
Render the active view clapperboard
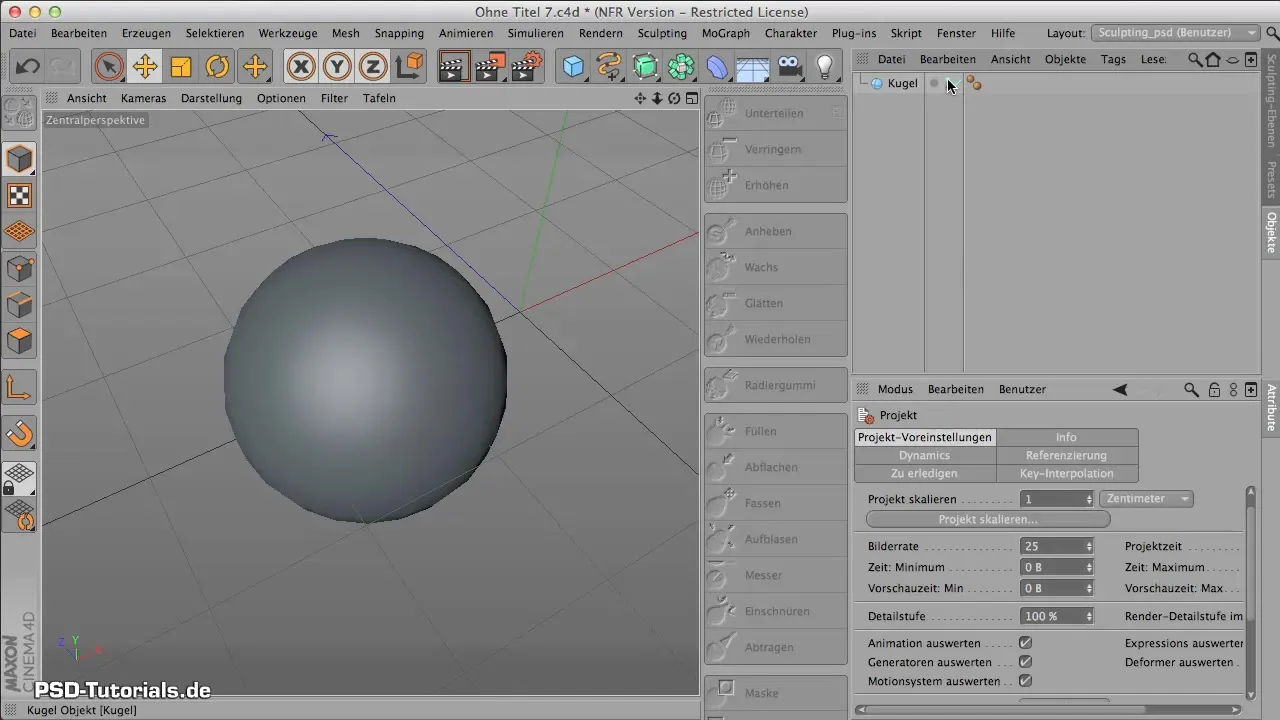pos(454,67)
